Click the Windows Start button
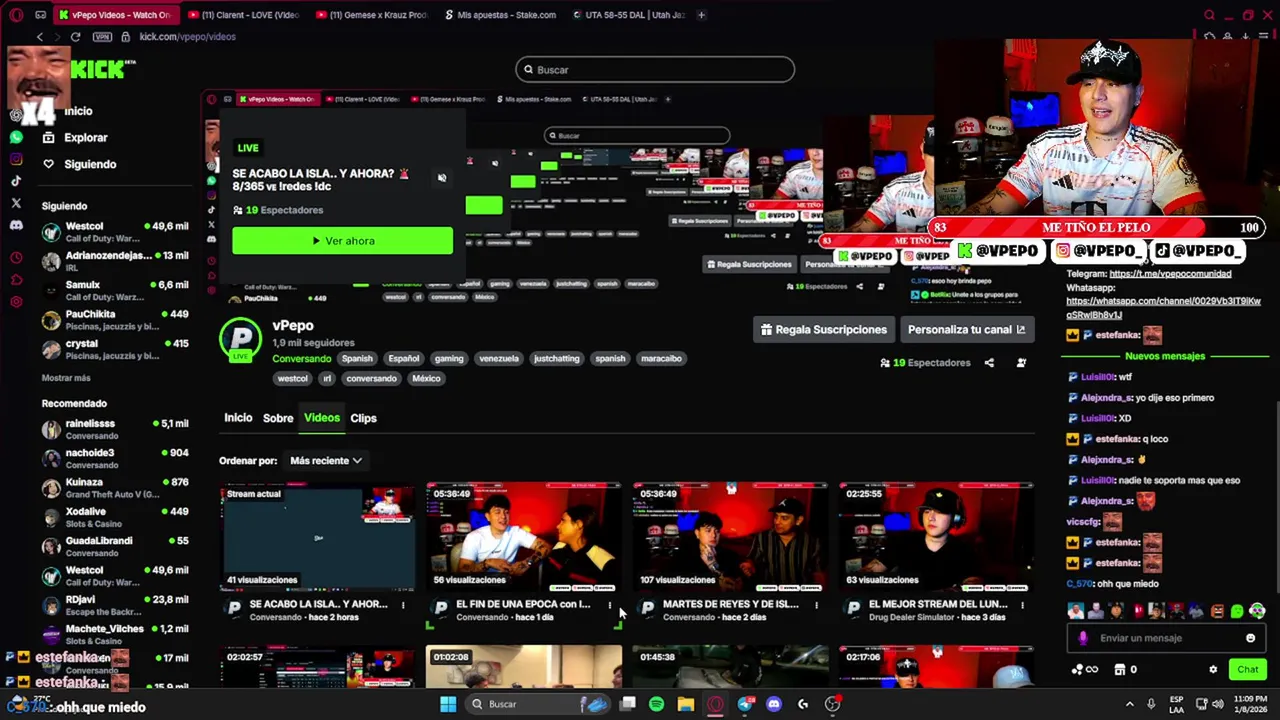Viewport: 1280px width, 720px height. (x=448, y=704)
